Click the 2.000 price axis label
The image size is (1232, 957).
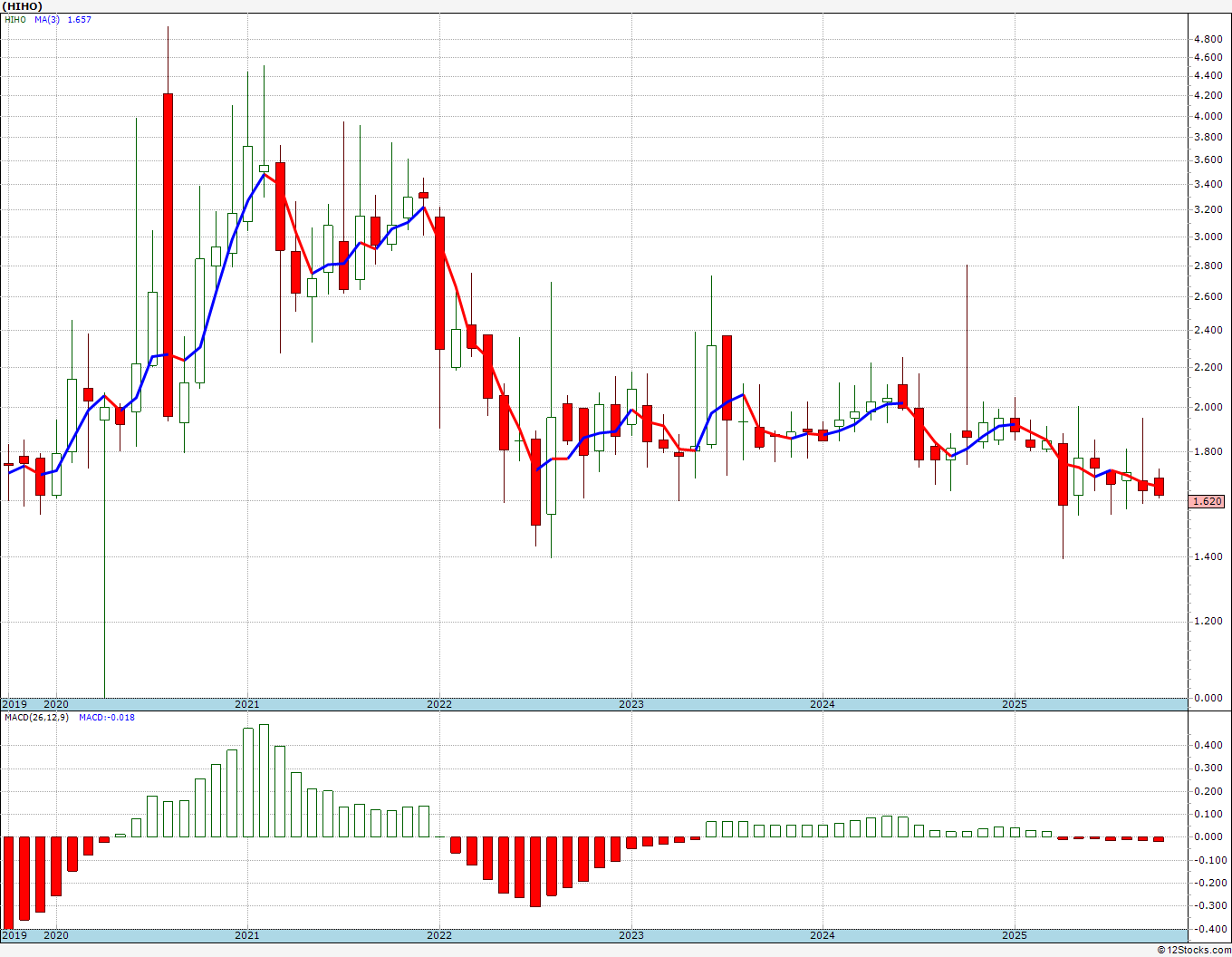(x=1208, y=408)
